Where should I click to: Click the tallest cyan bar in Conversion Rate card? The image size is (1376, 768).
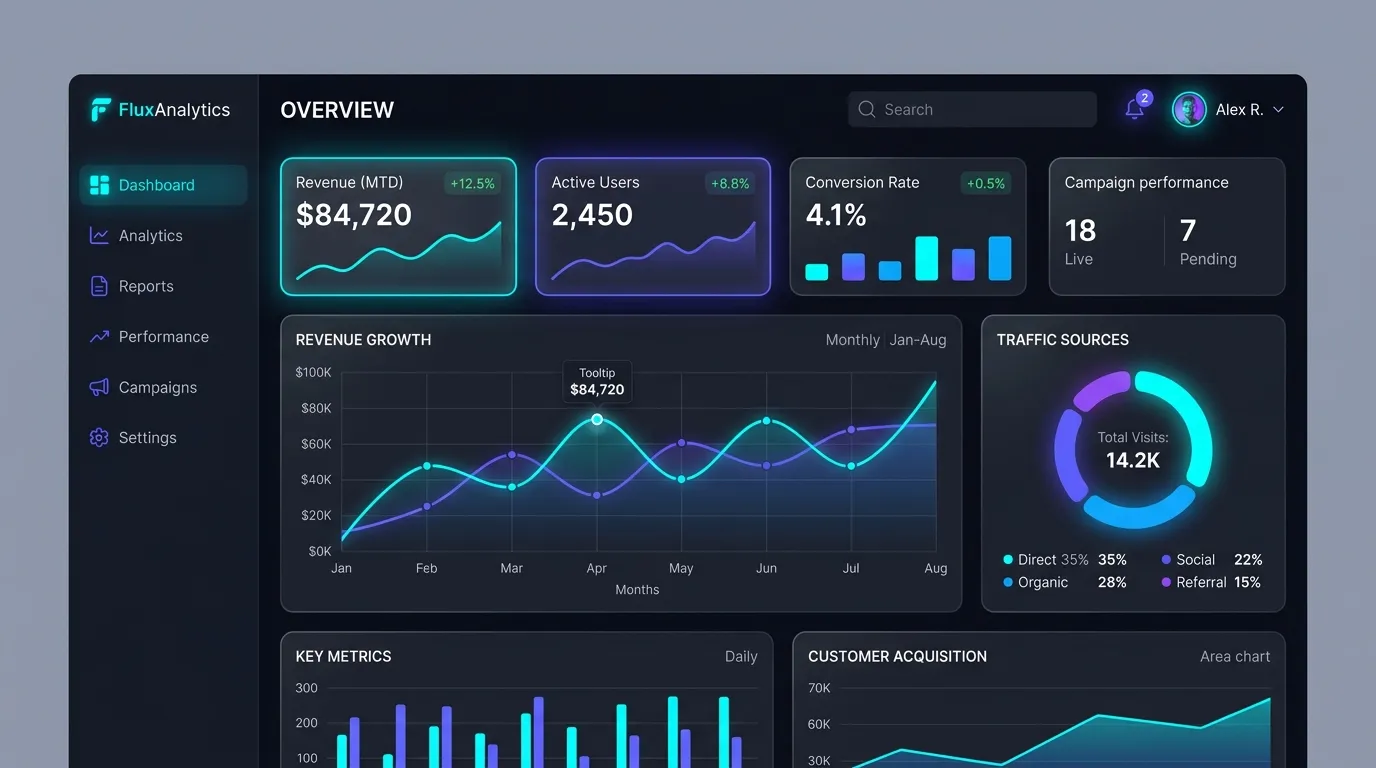927,258
